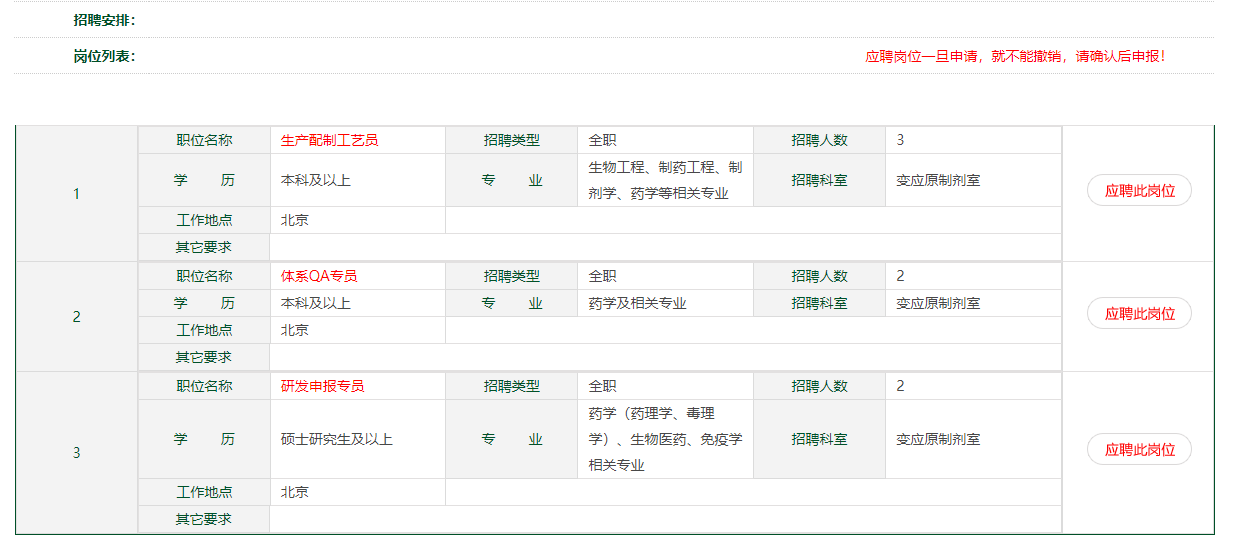Click 北京 work location for 体系QA专员

tap(295, 330)
